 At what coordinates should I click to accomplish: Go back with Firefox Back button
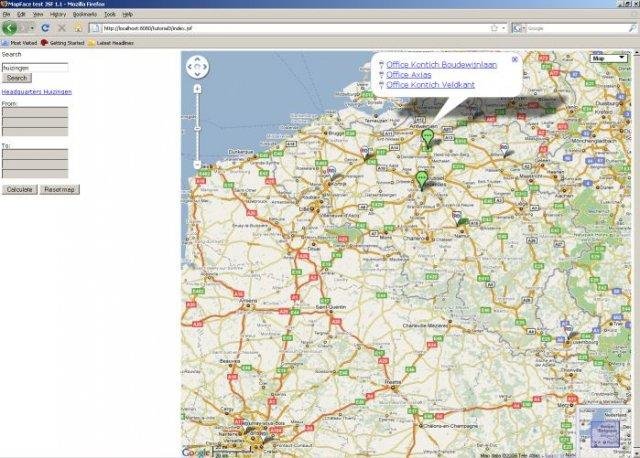[x=9, y=28]
